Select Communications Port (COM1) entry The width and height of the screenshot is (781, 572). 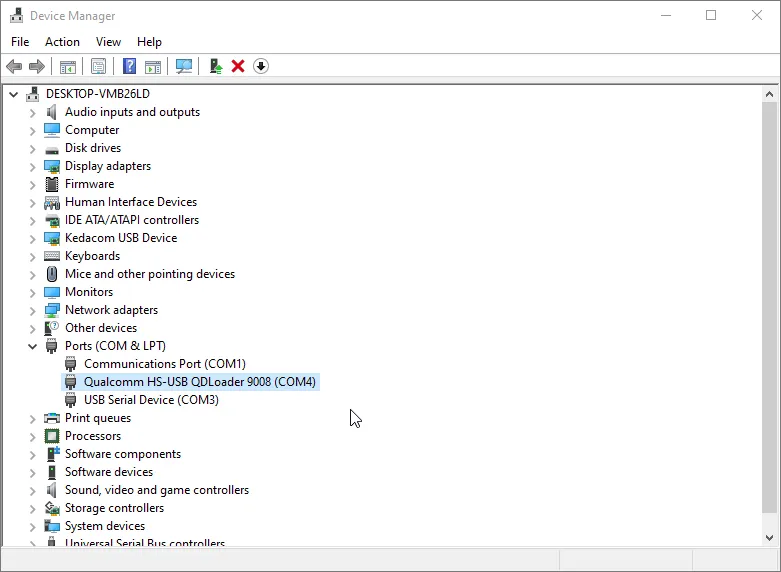164,364
